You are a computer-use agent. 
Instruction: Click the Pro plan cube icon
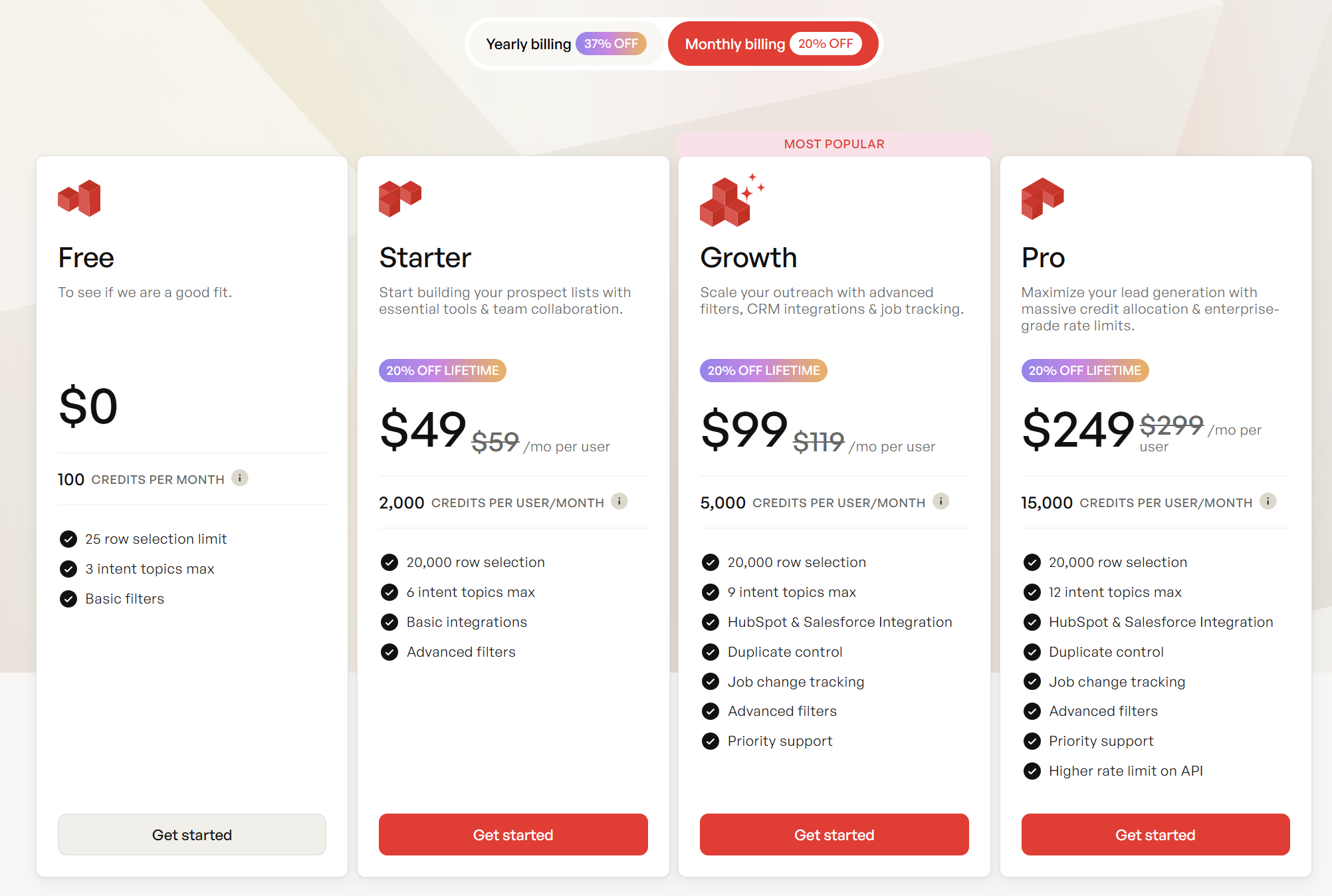pyautogui.click(x=1042, y=198)
